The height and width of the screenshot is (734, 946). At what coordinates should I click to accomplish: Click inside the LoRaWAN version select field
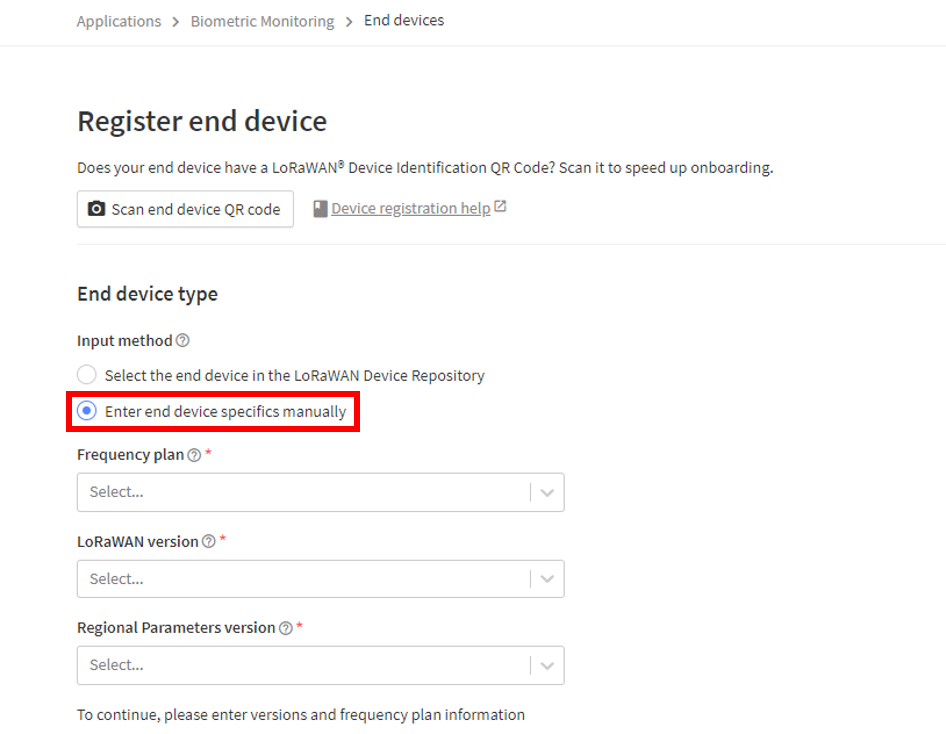(x=320, y=579)
